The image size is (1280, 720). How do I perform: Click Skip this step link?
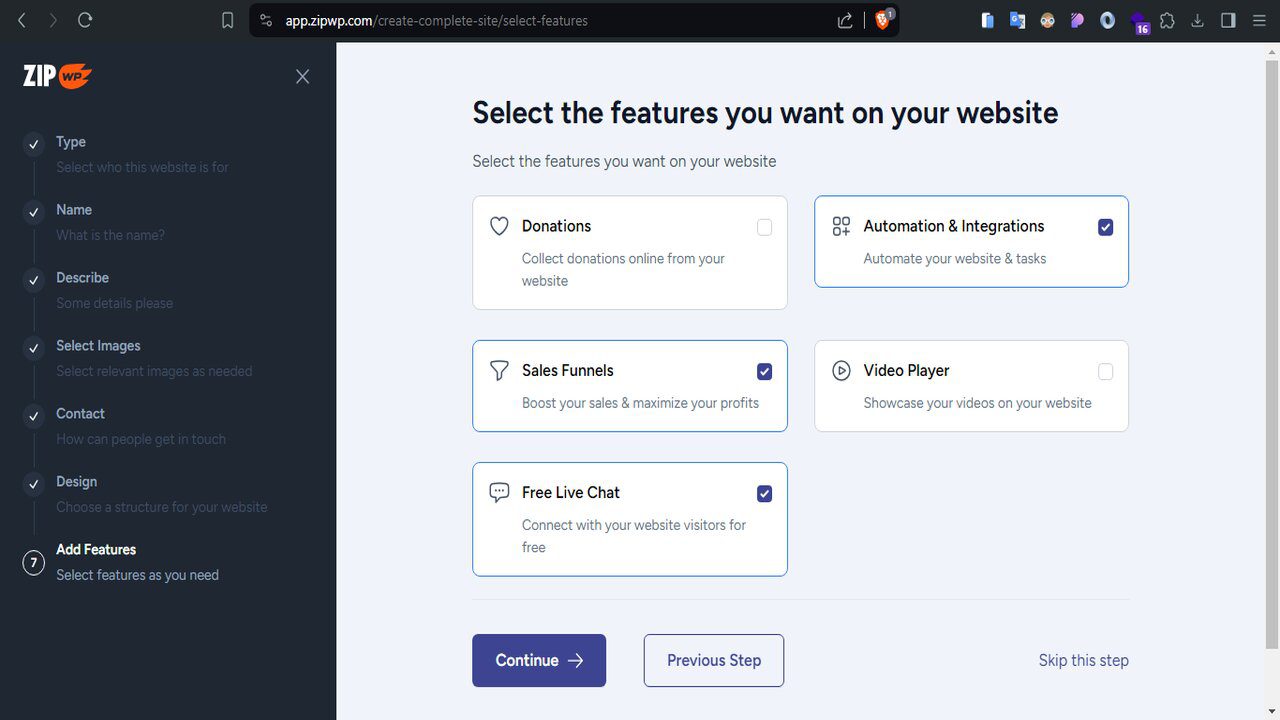point(1083,660)
